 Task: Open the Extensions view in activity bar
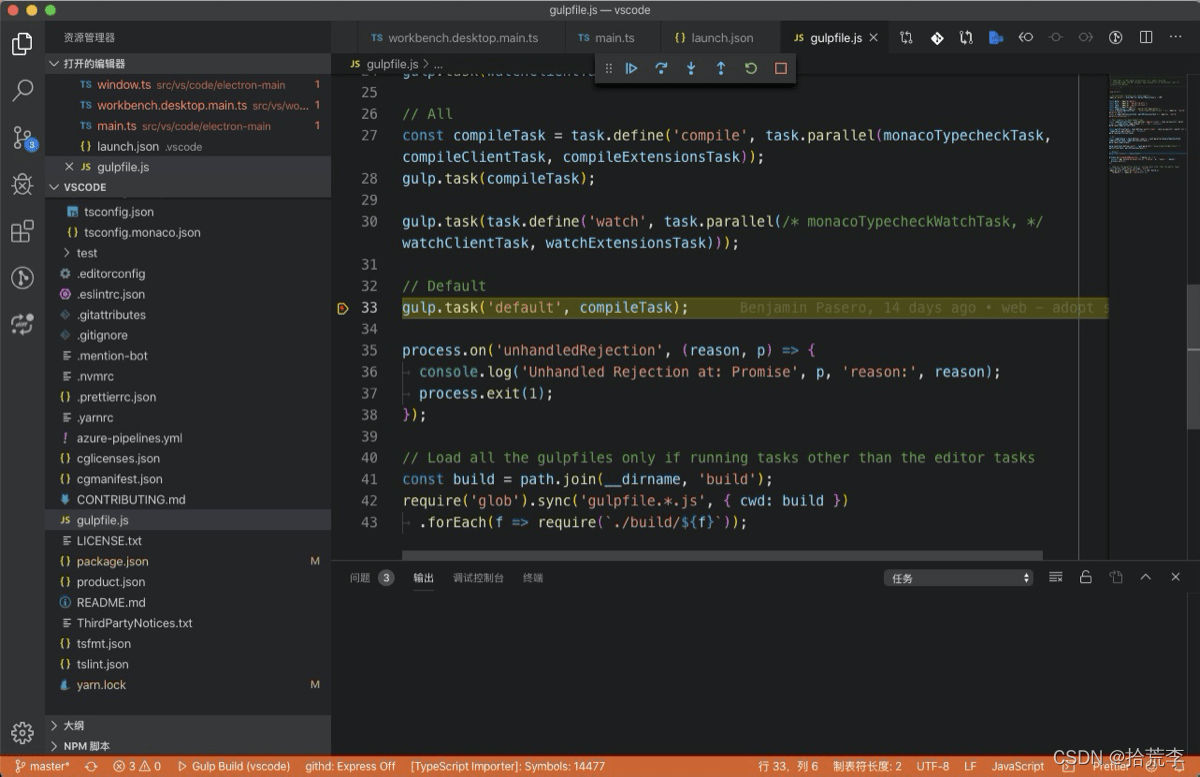22,232
